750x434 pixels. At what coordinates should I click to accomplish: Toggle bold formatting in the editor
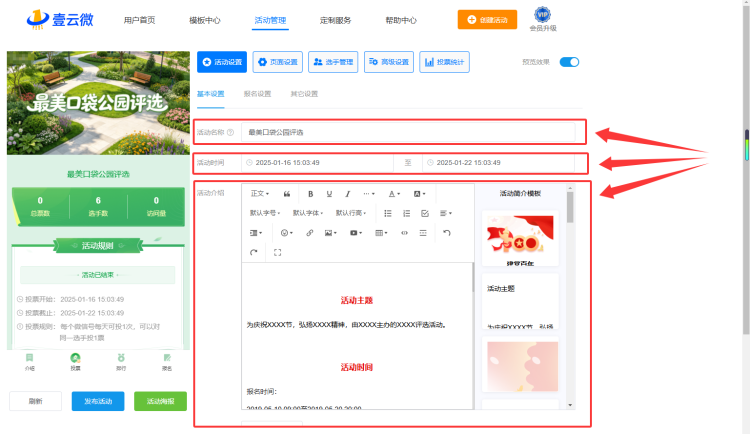pyautogui.click(x=310, y=194)
